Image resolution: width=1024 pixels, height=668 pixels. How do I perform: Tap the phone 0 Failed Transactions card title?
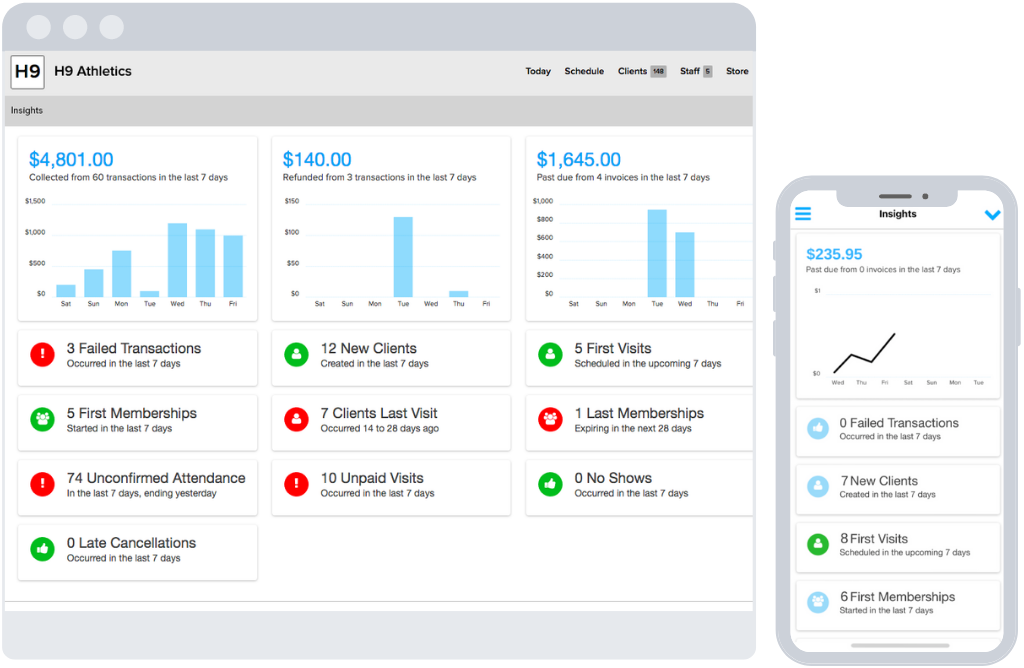point(899,423)
